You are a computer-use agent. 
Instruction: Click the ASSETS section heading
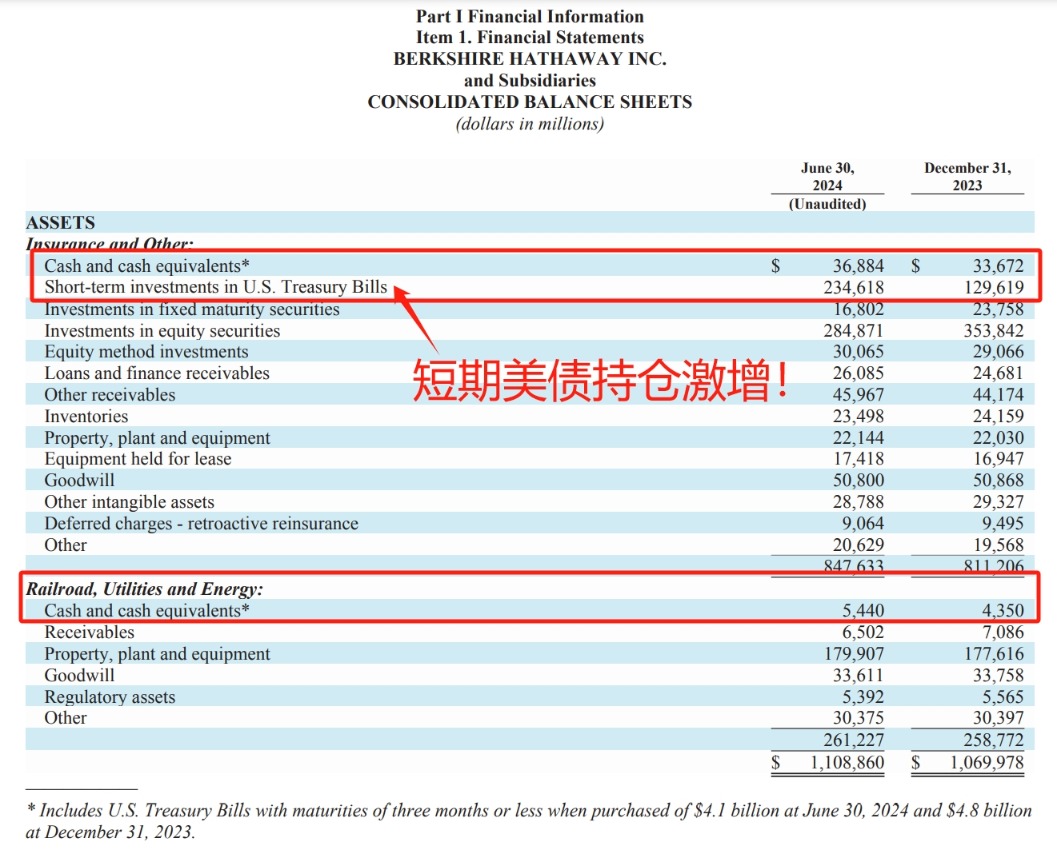(x=60, y=223)
